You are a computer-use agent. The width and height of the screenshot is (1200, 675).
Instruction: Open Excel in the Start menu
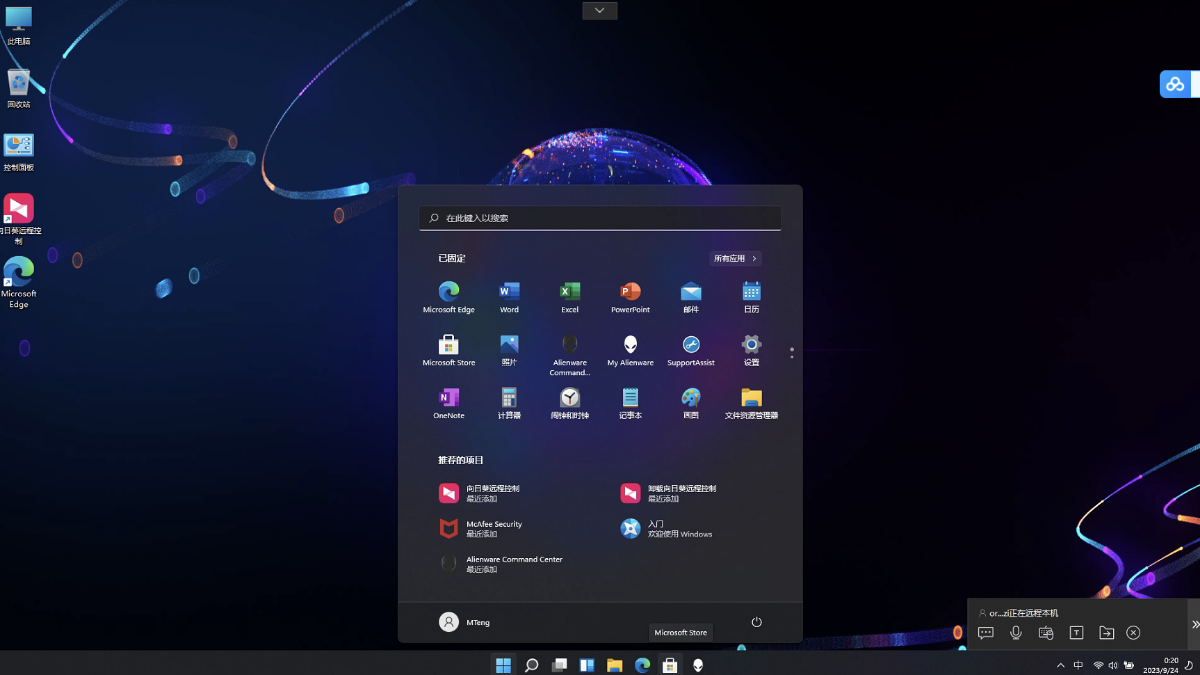click(x=570, y=296)
